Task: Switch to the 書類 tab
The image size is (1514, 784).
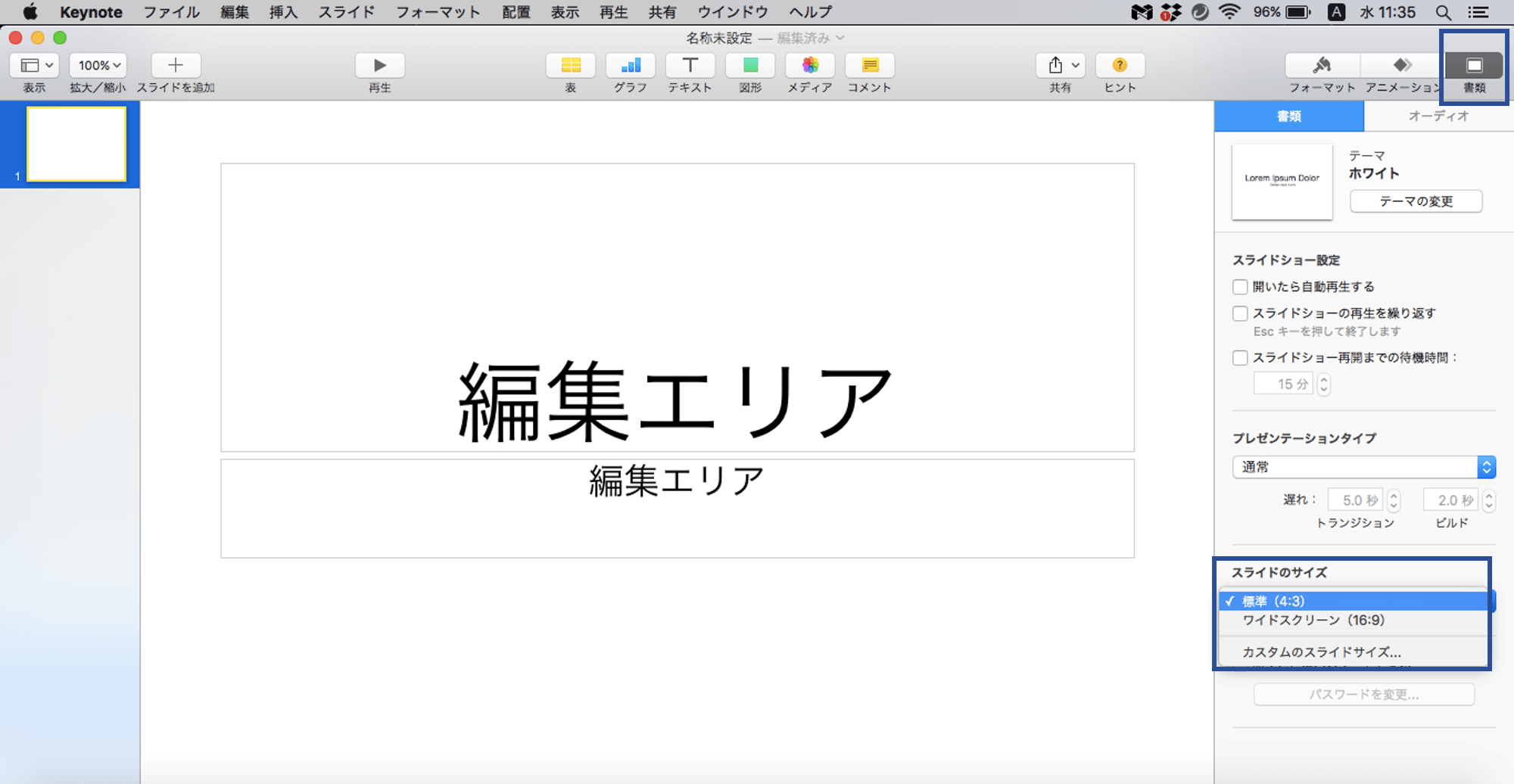Action: tap(1289, 116)
